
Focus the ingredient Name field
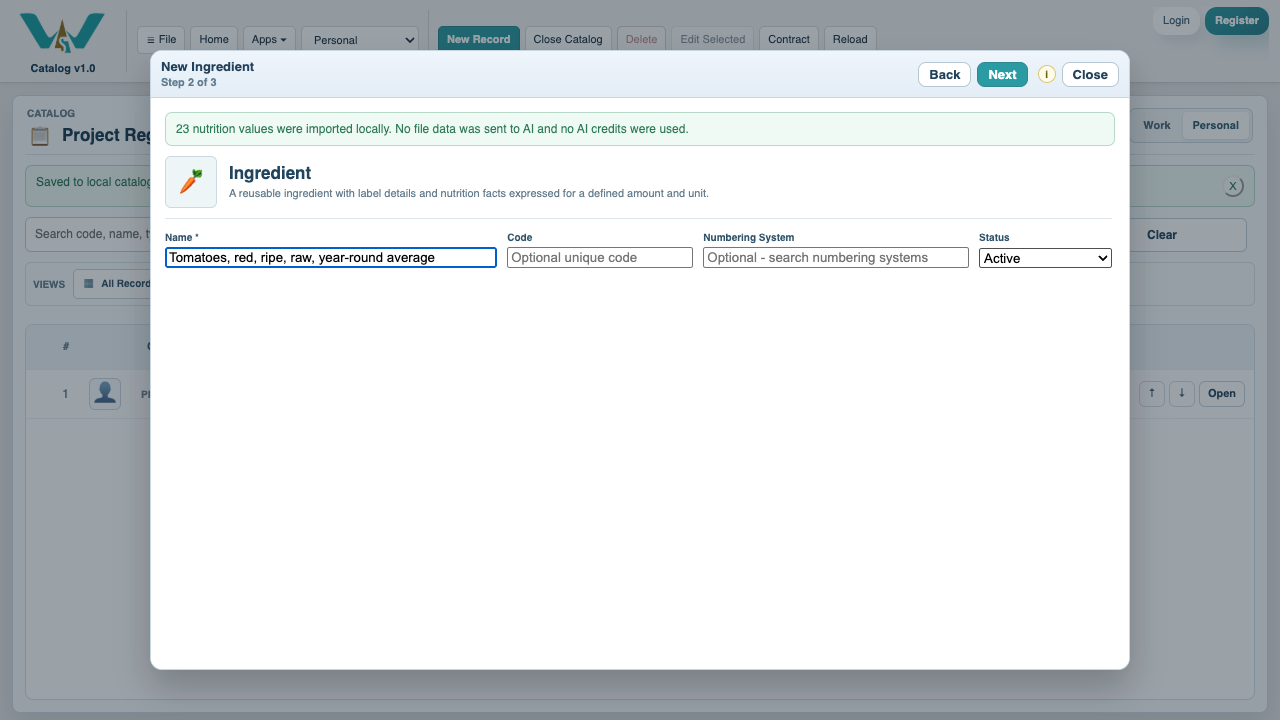tap(331, 258)
